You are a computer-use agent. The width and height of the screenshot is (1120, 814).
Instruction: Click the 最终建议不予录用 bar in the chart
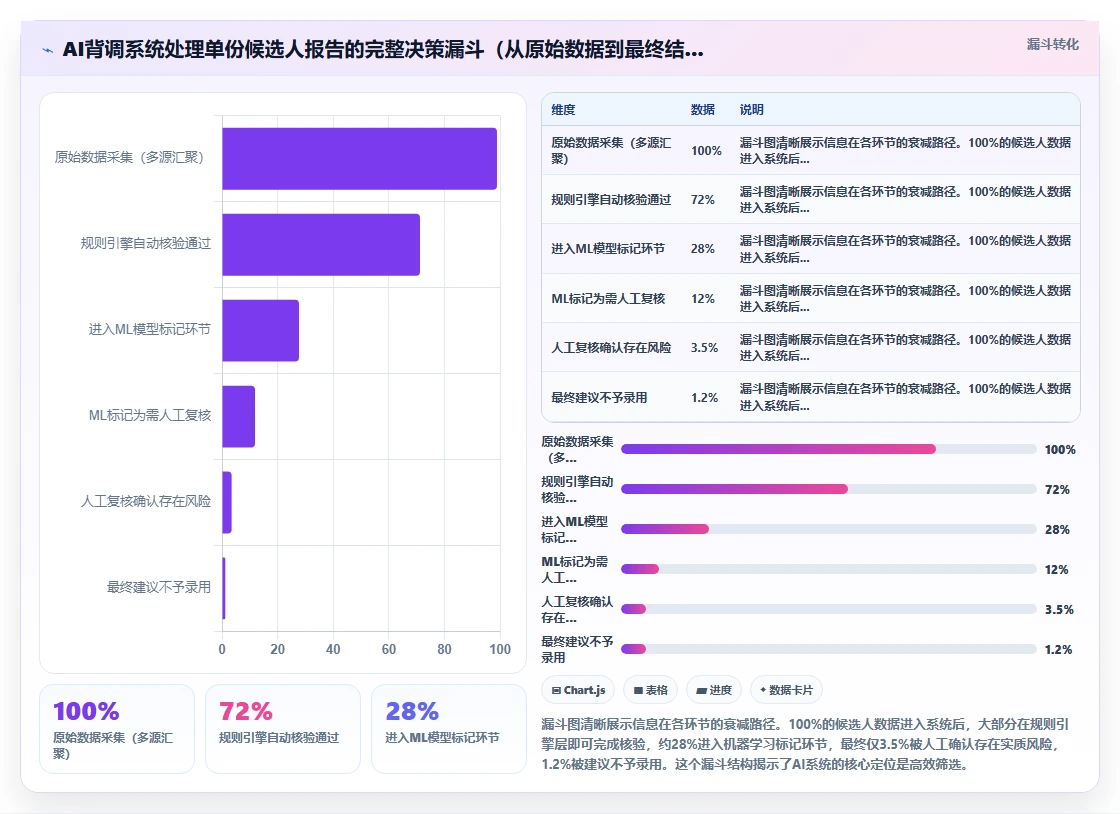[x=224, y=588]
